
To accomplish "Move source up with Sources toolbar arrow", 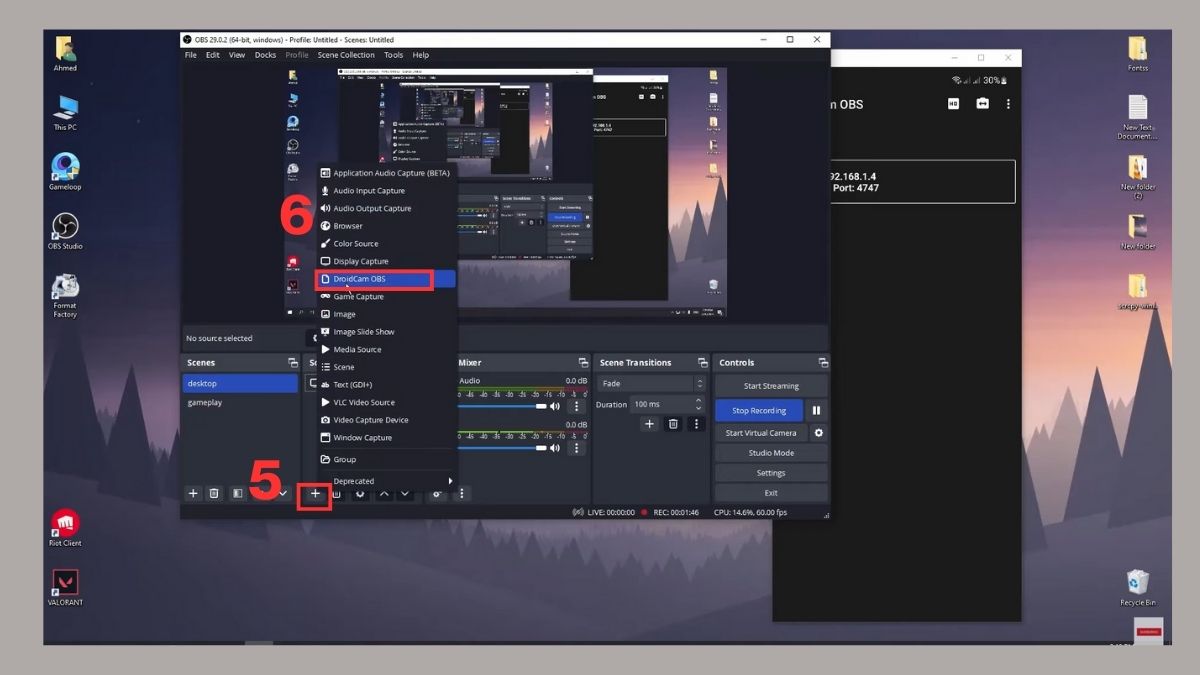I will coord(384,493).
